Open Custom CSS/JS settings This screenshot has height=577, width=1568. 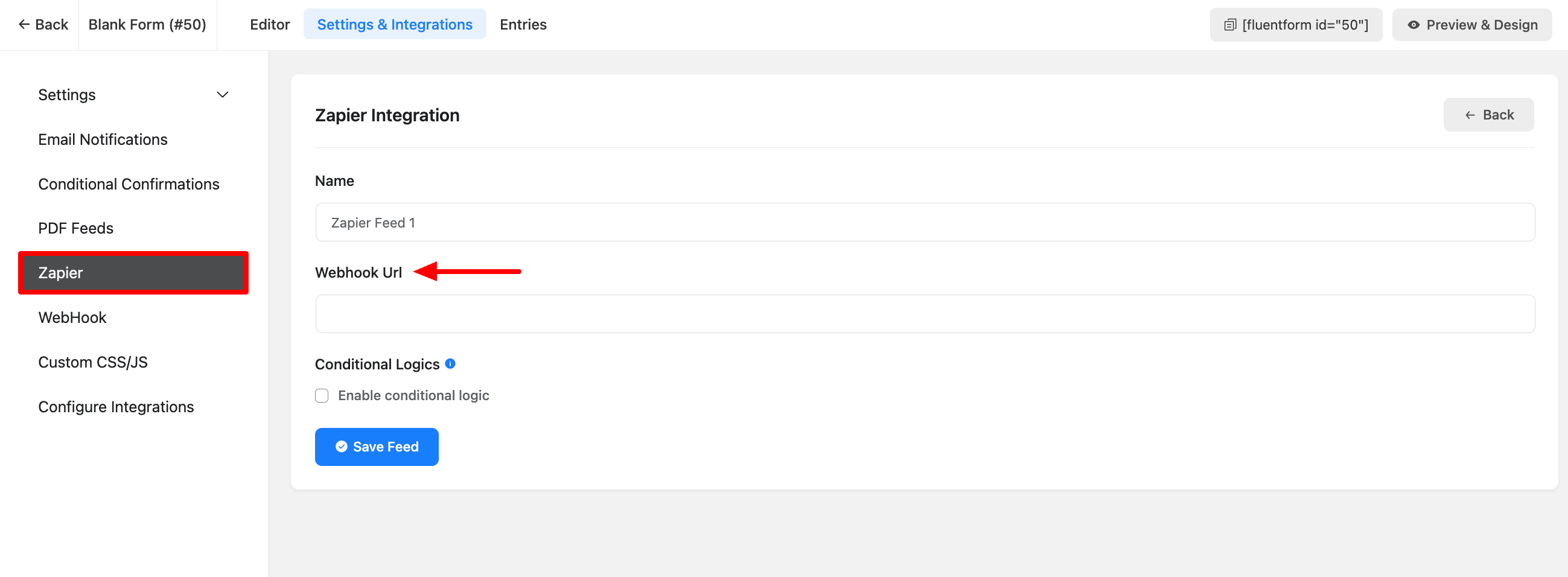[93, 362]
